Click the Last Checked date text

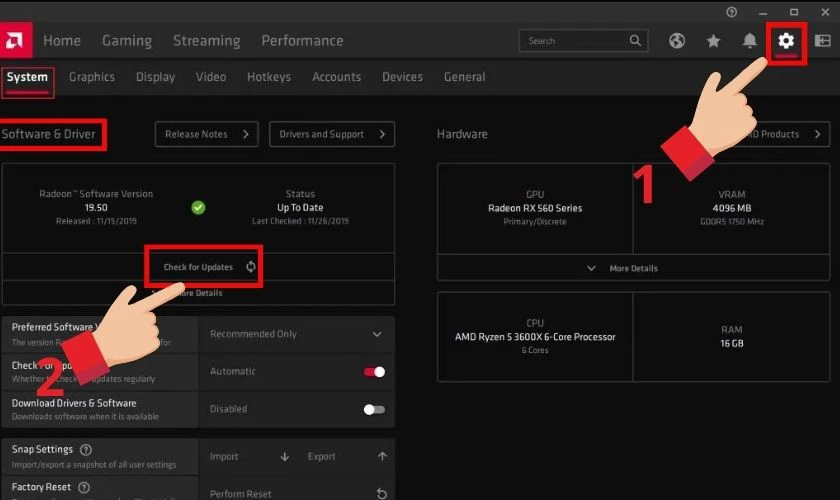[x=300, y=221]
